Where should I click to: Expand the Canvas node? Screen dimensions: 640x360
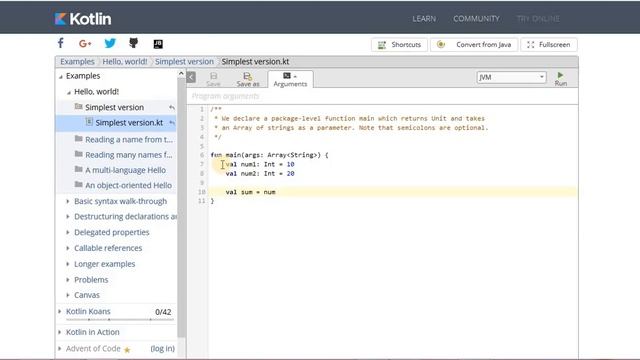tap(68, 295)
